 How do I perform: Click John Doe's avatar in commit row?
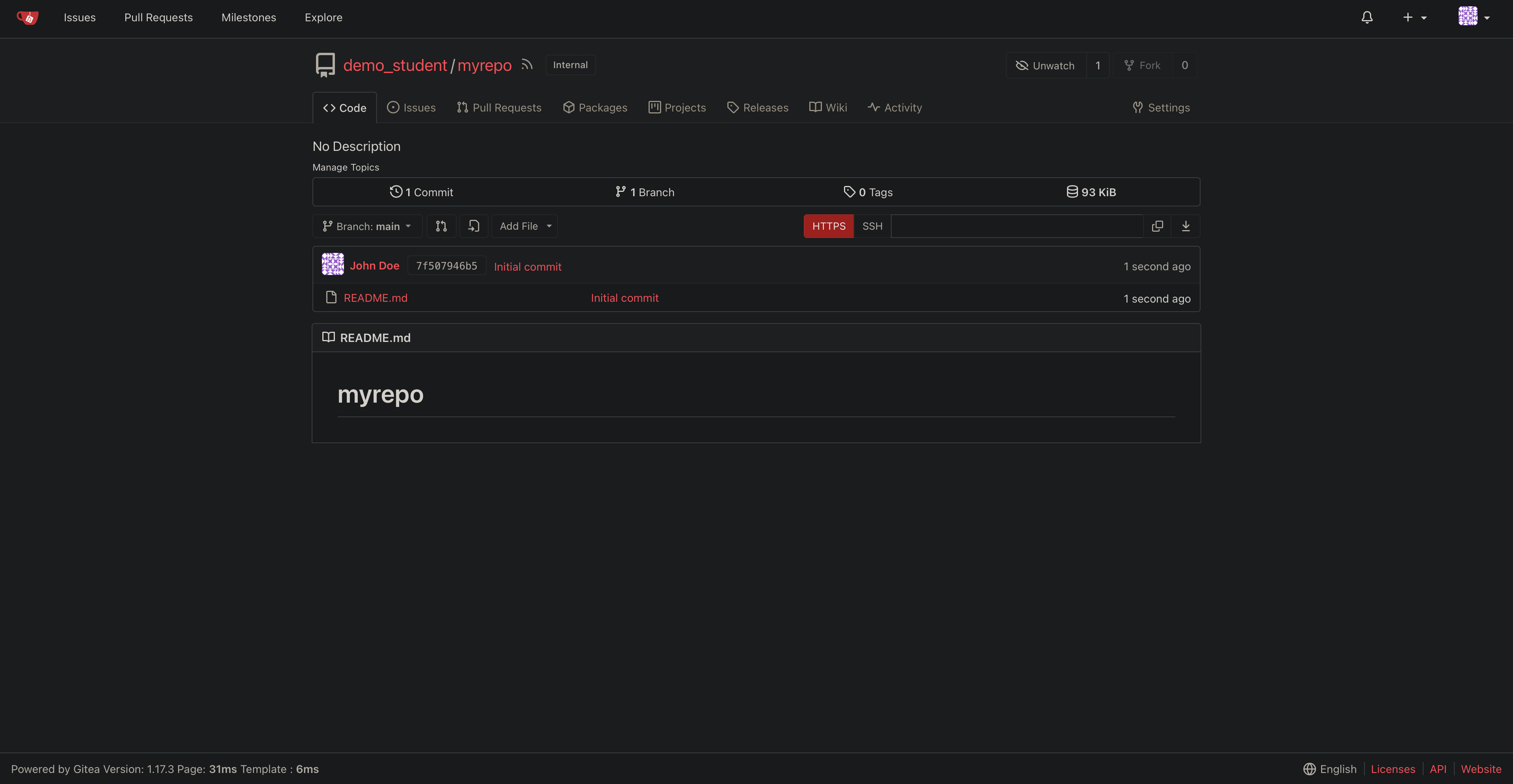333,265
